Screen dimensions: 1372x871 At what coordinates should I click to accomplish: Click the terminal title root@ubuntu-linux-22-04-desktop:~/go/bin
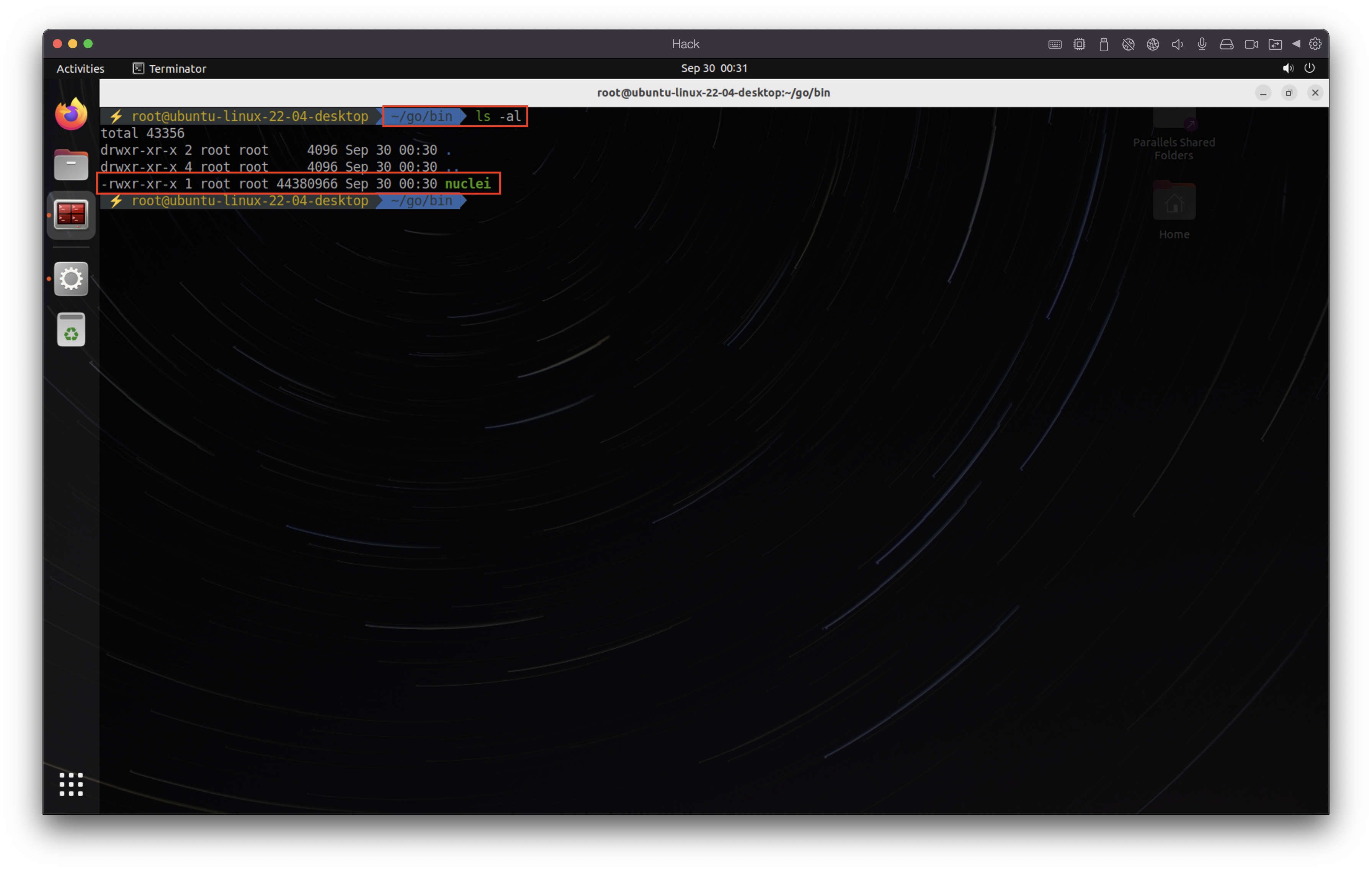point(713,93)
